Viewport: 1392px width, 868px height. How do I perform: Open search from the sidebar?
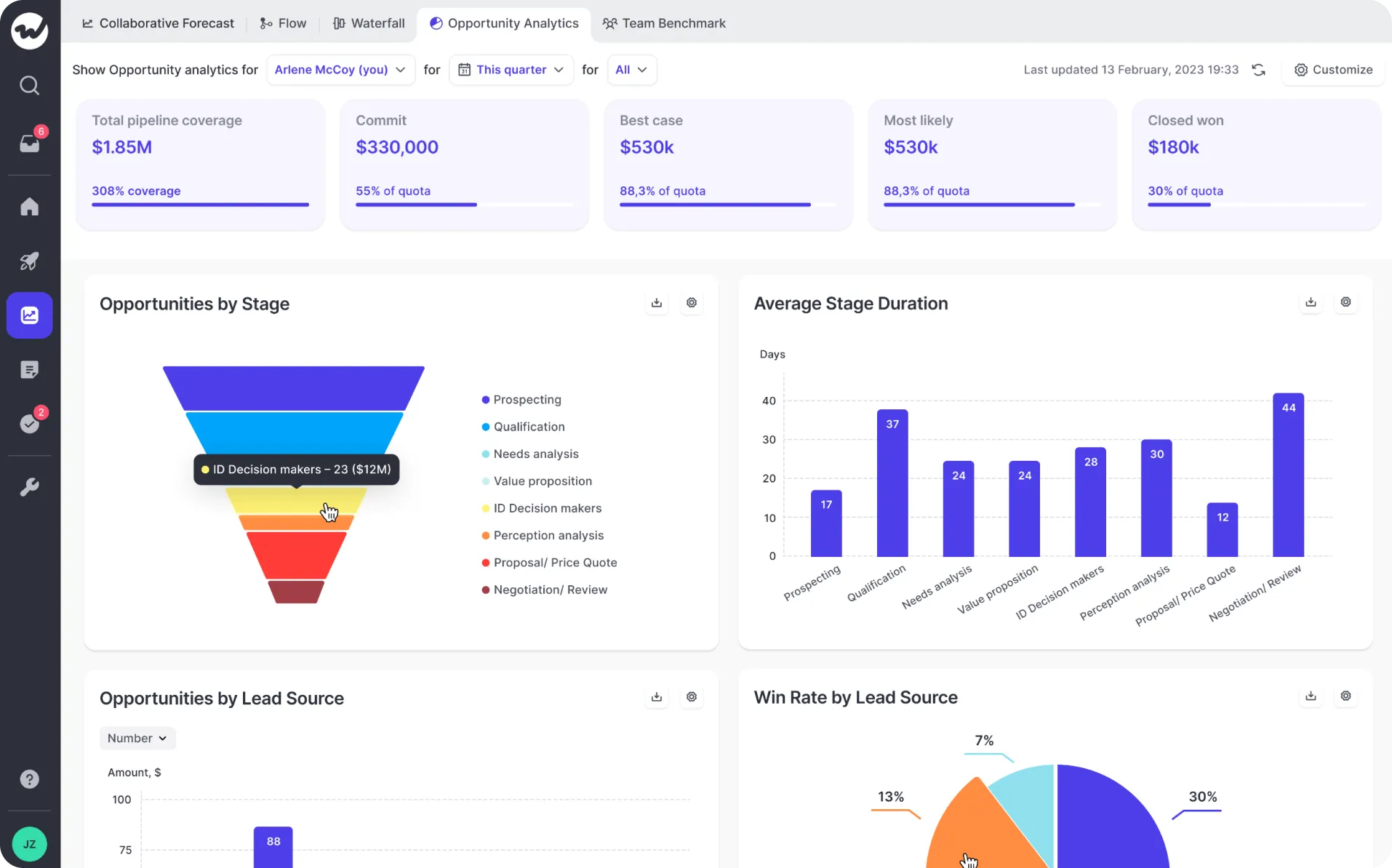tap(30, 85)
